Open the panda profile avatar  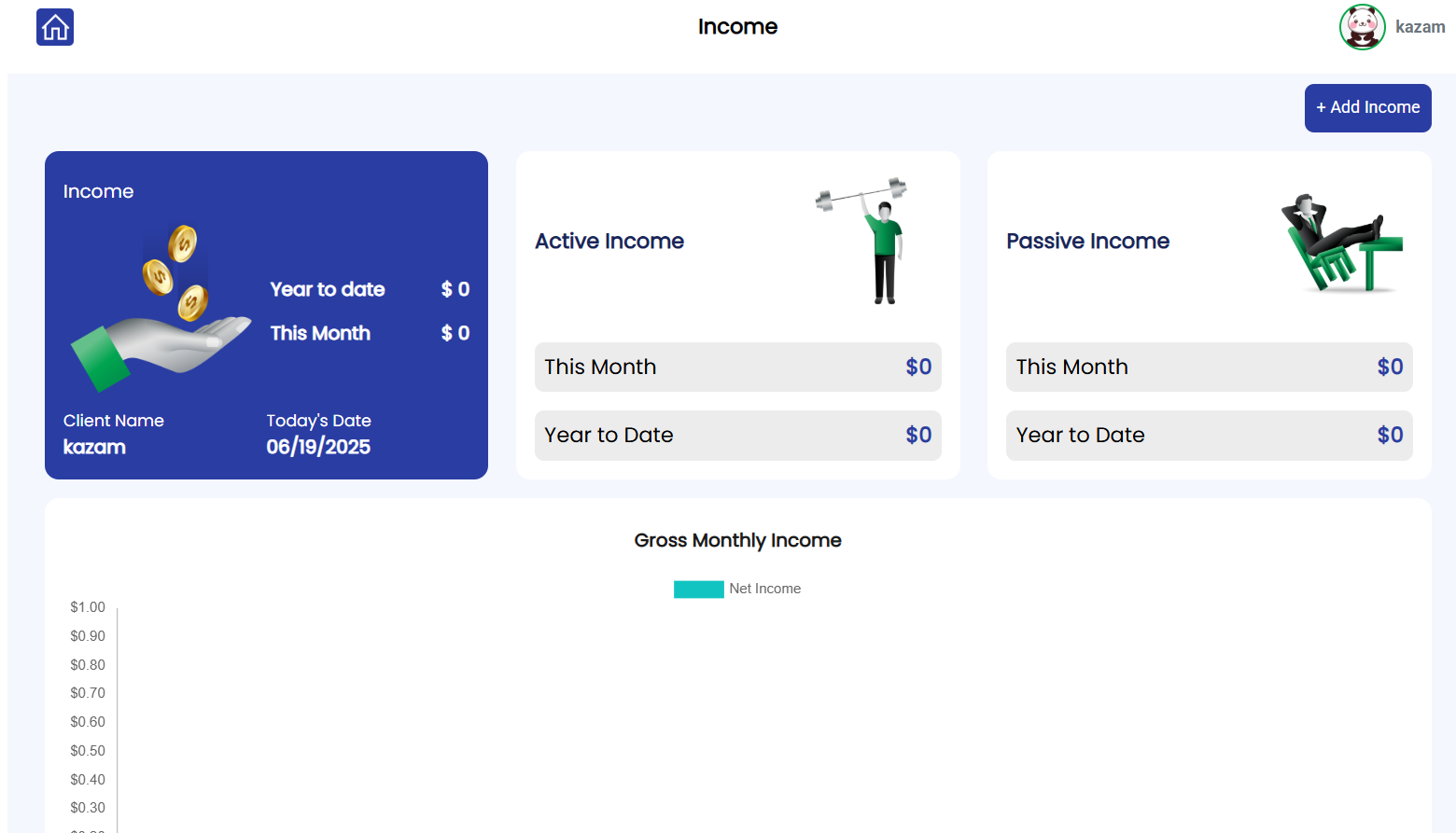[1362, 27]
